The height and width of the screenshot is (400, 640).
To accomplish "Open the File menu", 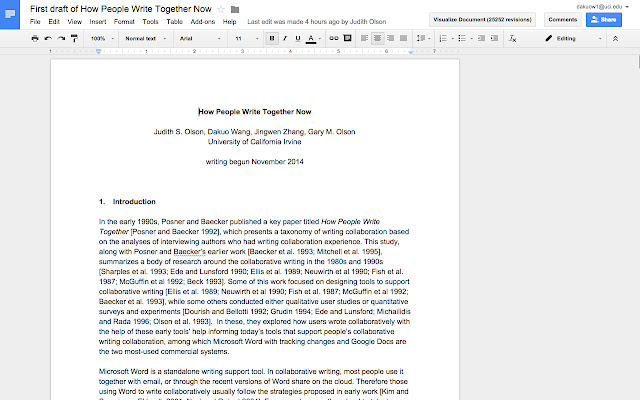I will click(x=35, y=22).
